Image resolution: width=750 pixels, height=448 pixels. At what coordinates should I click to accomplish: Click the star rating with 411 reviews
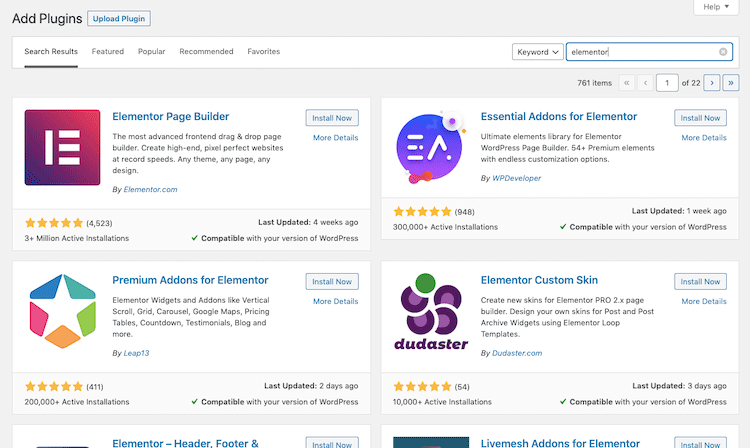(x=54, y=386)
